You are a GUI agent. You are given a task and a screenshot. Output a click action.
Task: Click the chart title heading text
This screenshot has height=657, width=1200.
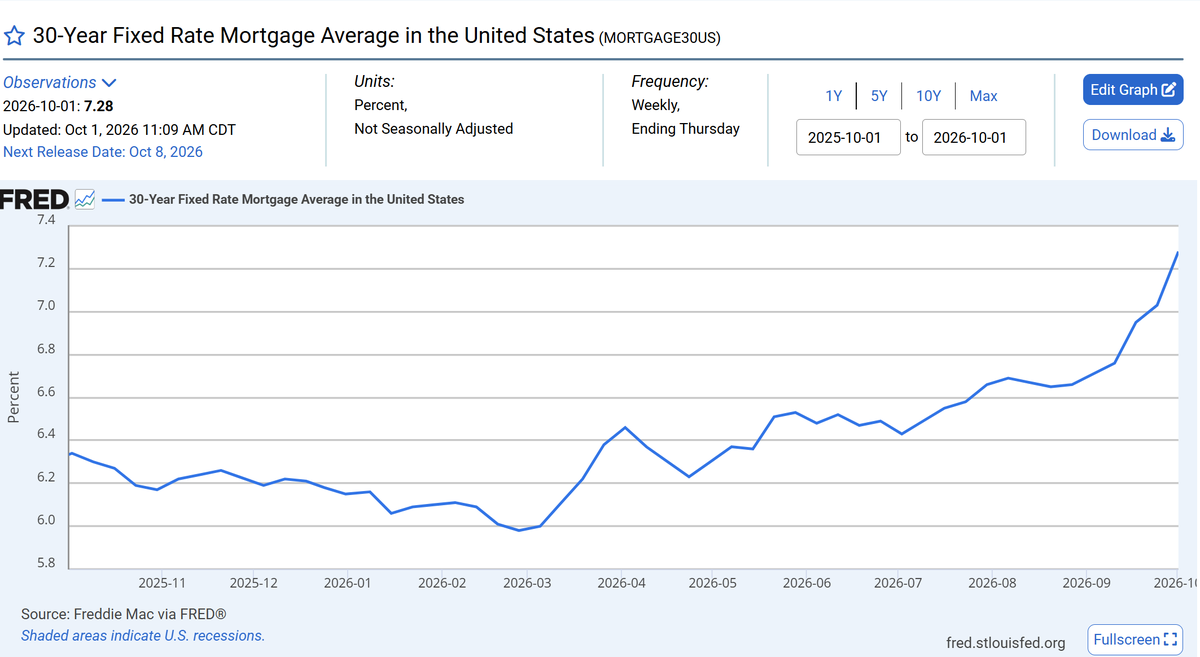(314, 36)
